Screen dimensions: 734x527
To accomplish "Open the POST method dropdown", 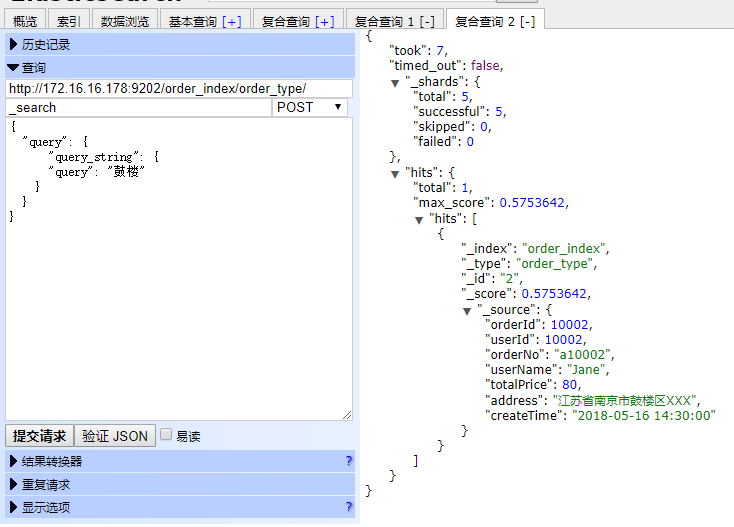I will pyautogui.click(x=310, y=107).
